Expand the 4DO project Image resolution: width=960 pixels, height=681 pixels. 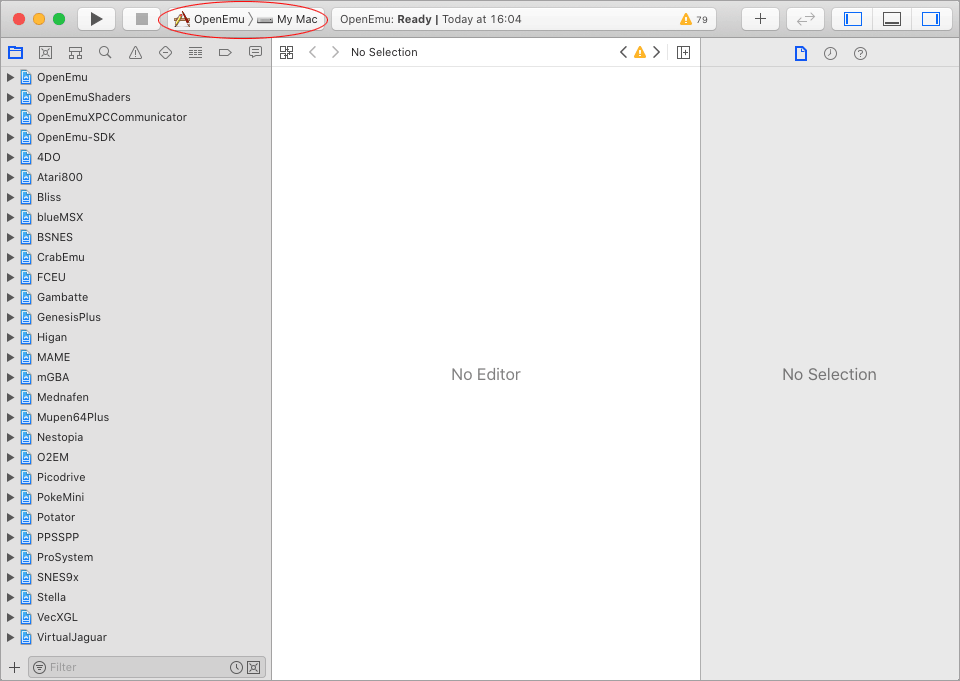[x=10, y=157]
